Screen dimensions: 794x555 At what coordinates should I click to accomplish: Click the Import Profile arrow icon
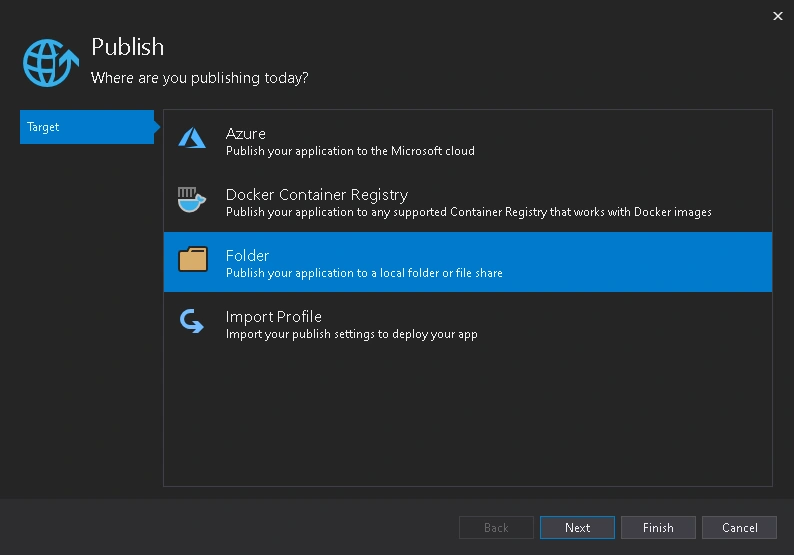click(192, 321)
